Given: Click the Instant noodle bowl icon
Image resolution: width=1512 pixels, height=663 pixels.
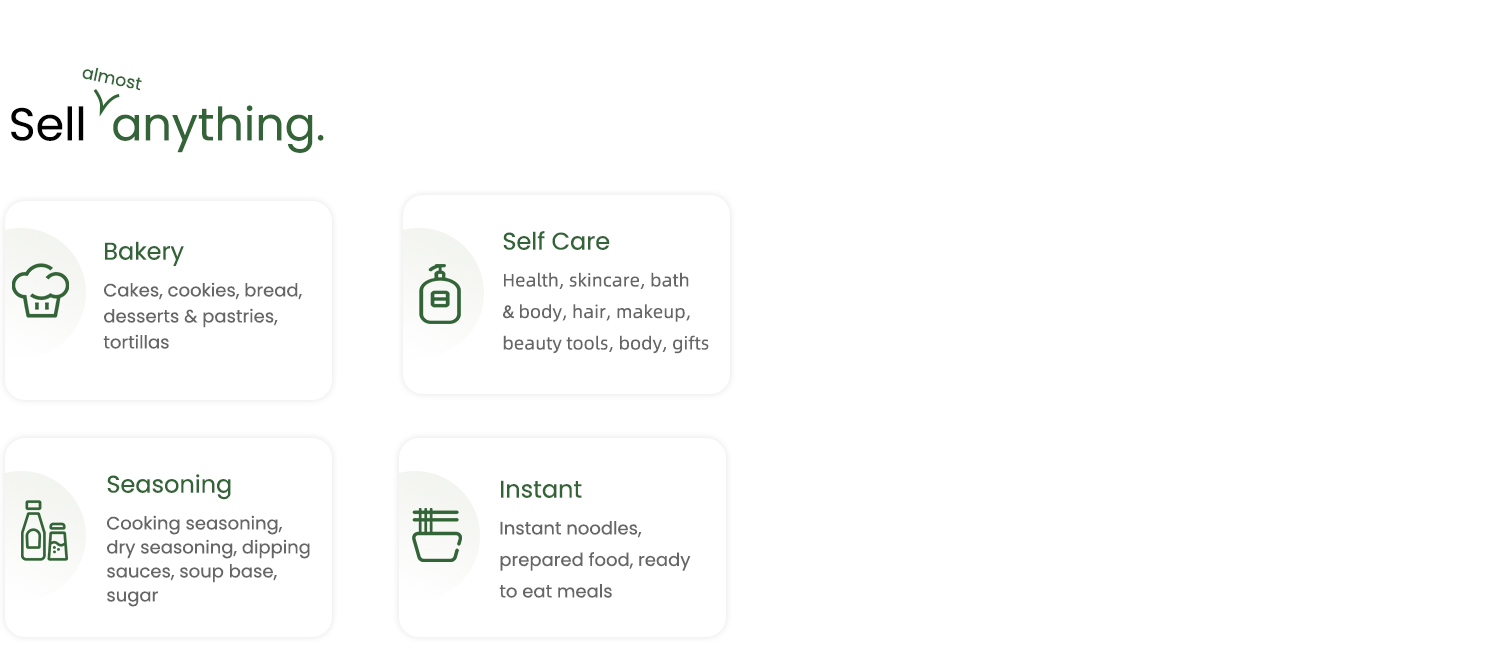Looking at the screenshot, I should click(437, 535).
